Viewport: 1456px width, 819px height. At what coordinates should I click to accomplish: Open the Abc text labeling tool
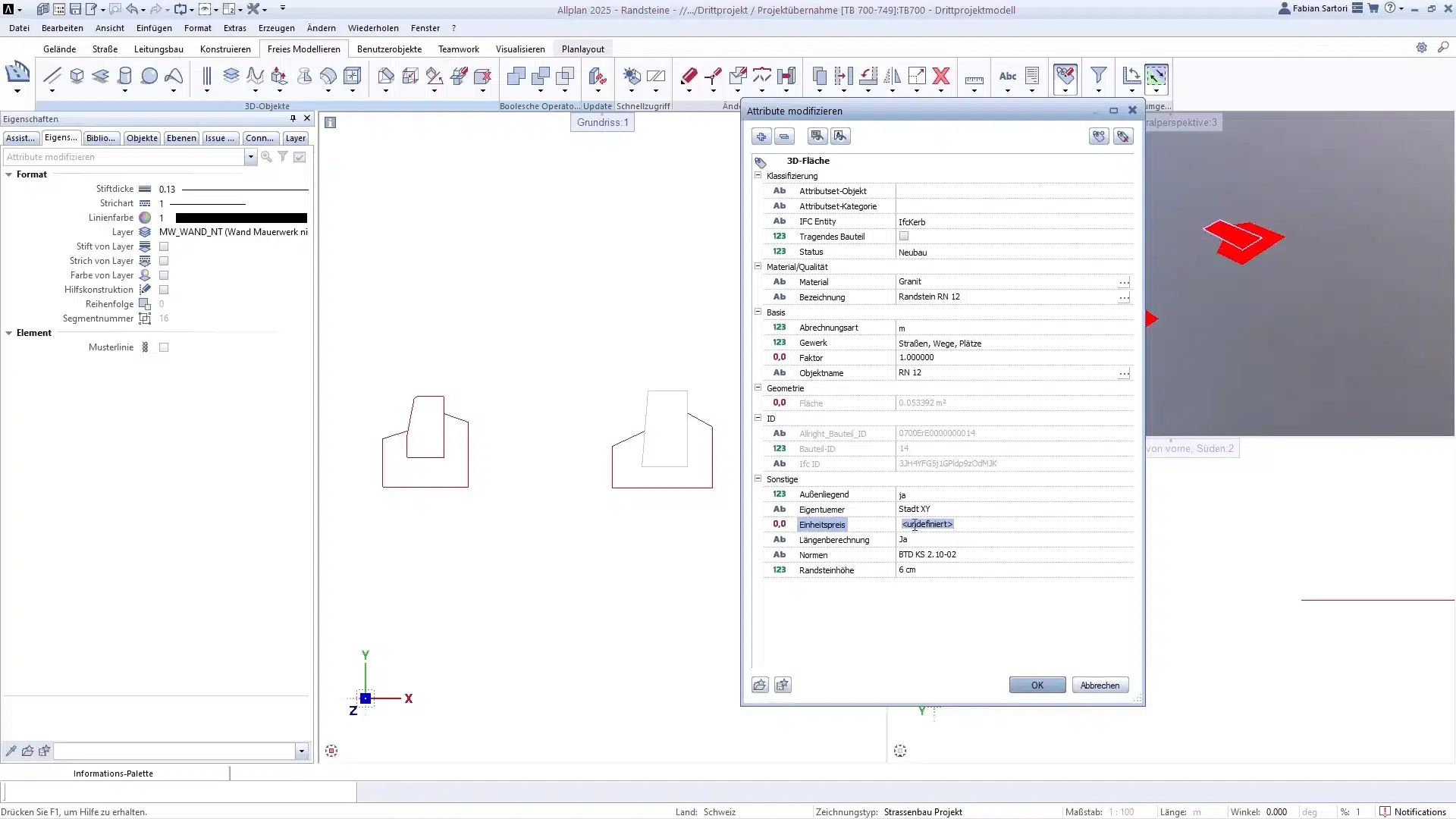1008,77
